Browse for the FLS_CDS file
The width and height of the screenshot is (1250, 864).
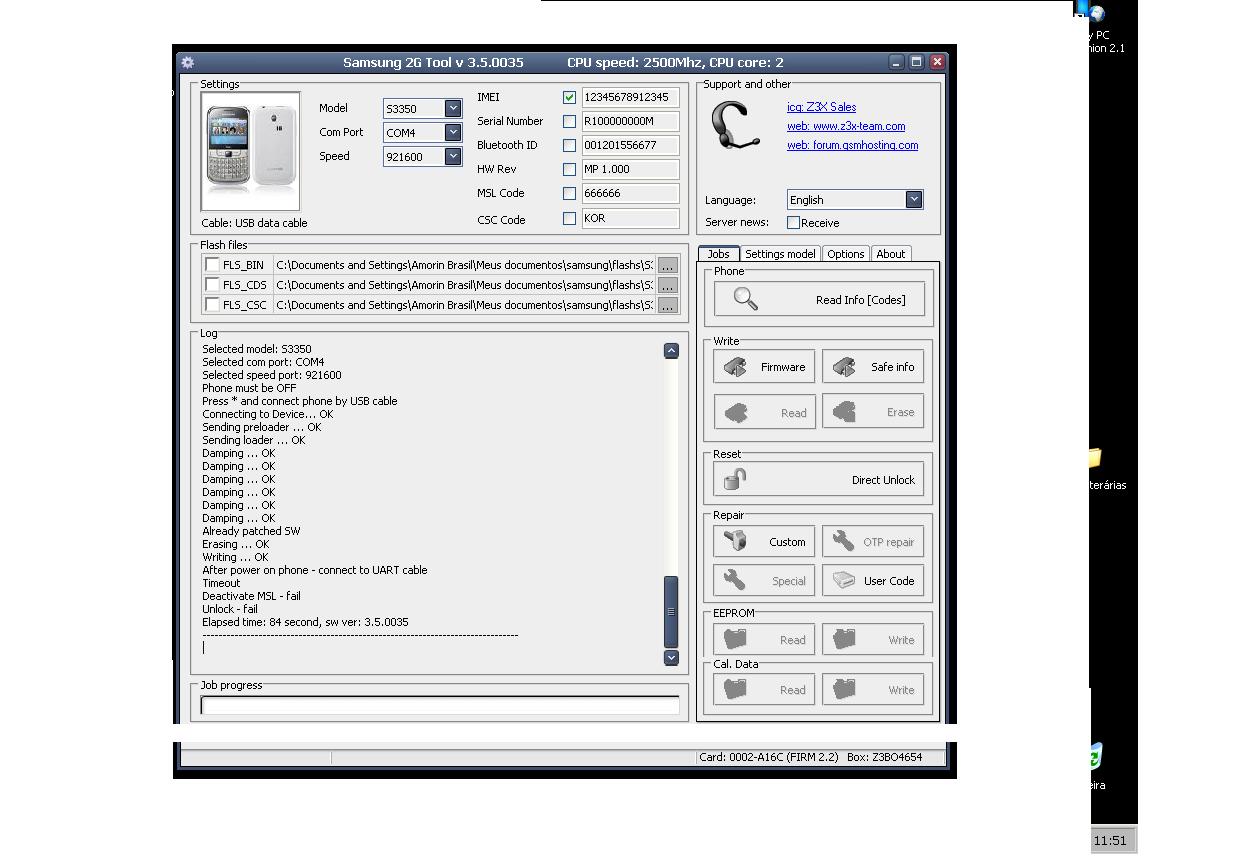(667, 285)
